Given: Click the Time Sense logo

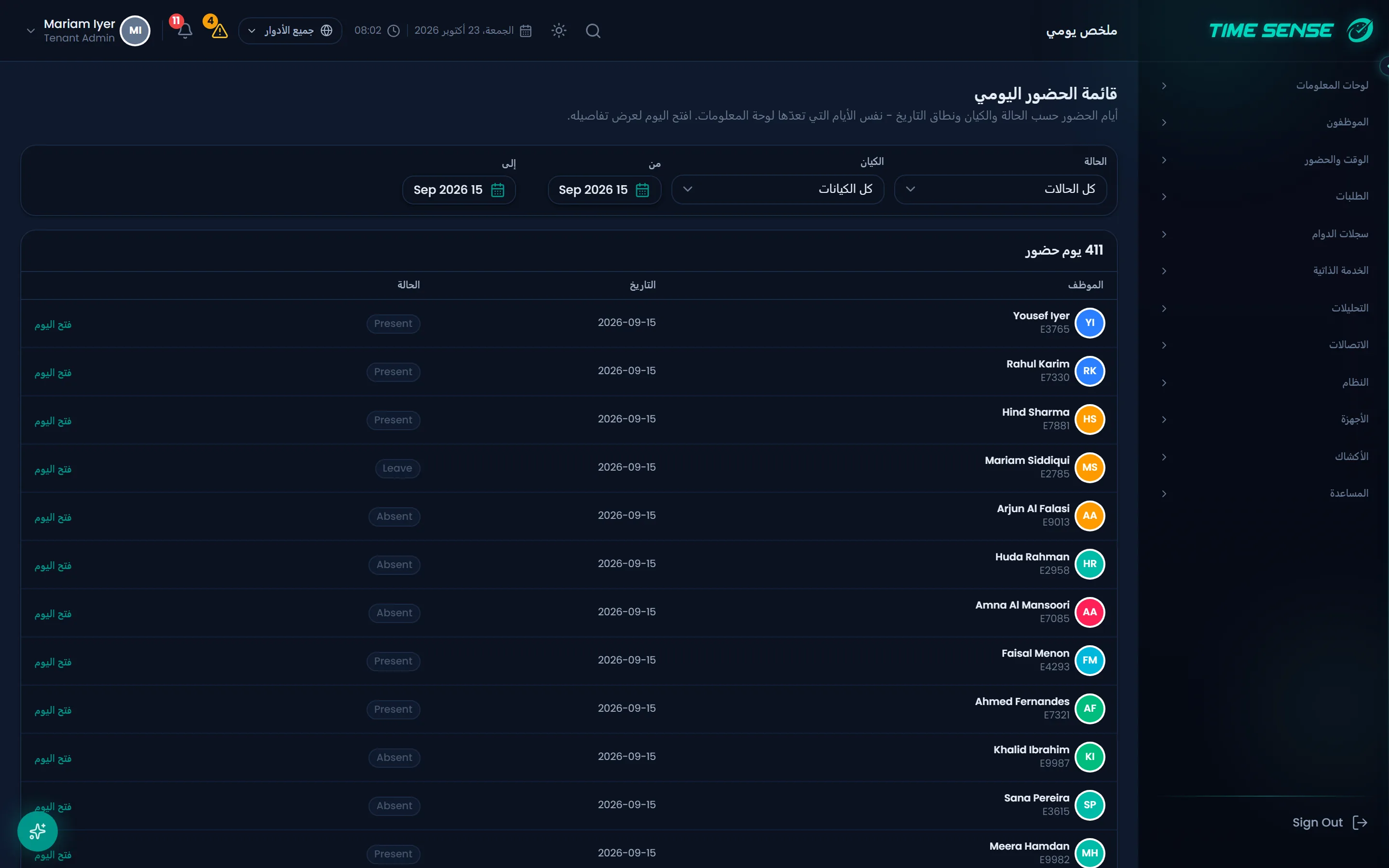Looking at the screenshot, I should click(x=1291, y=30).
